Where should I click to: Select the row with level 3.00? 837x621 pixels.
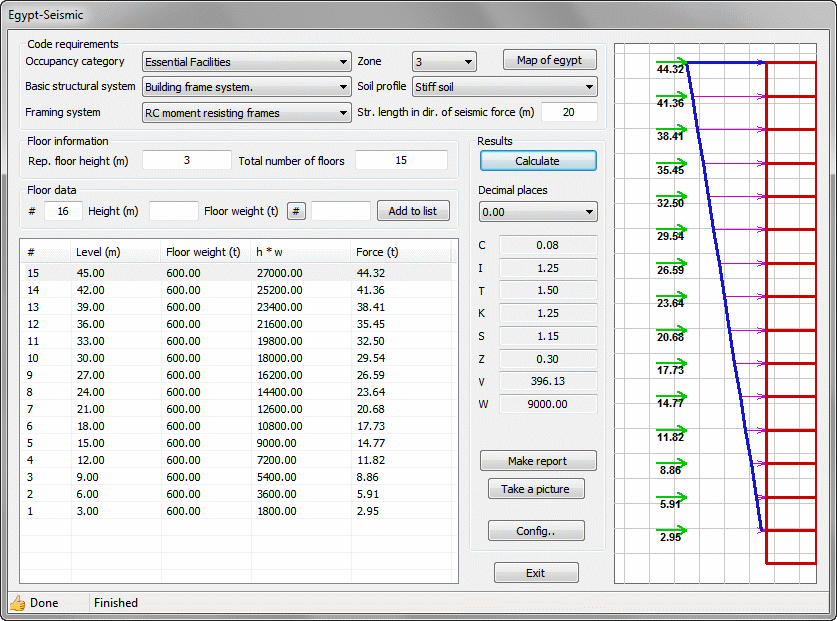[x=238, y=512]
